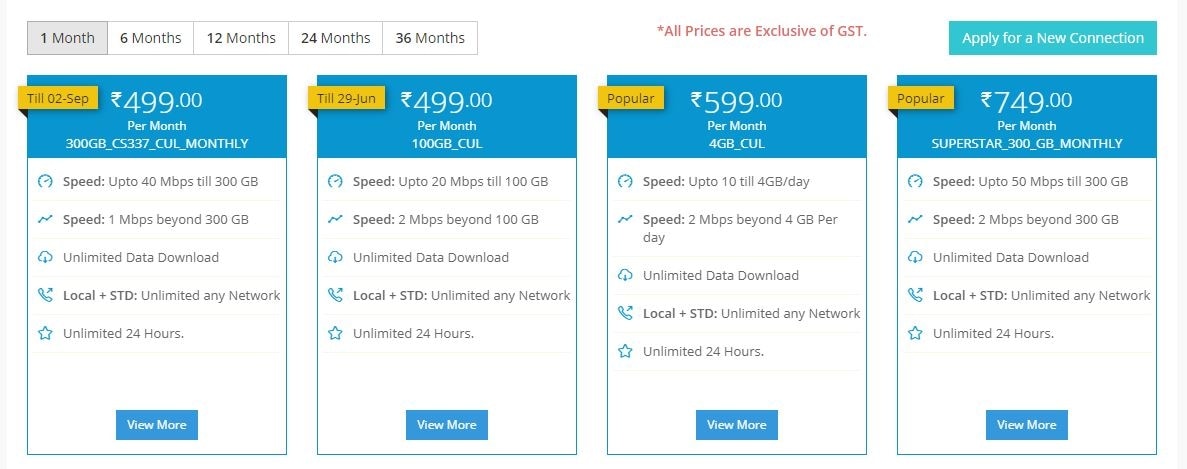Click phone icon in 4GB_CUL plan
Screen dimensions: 1187x469
pos(625,313)
